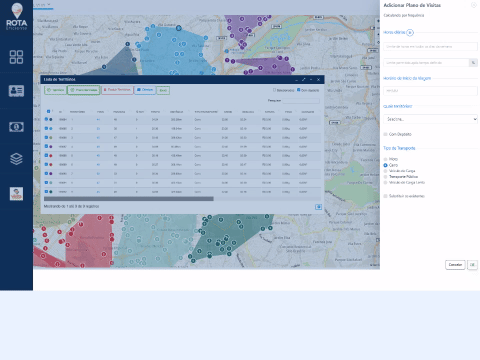Image resolution: width=480 pixels, height=360 pixels.
Task: Click the table horizontal scrollbar
Action: click(x=129, y=199)
